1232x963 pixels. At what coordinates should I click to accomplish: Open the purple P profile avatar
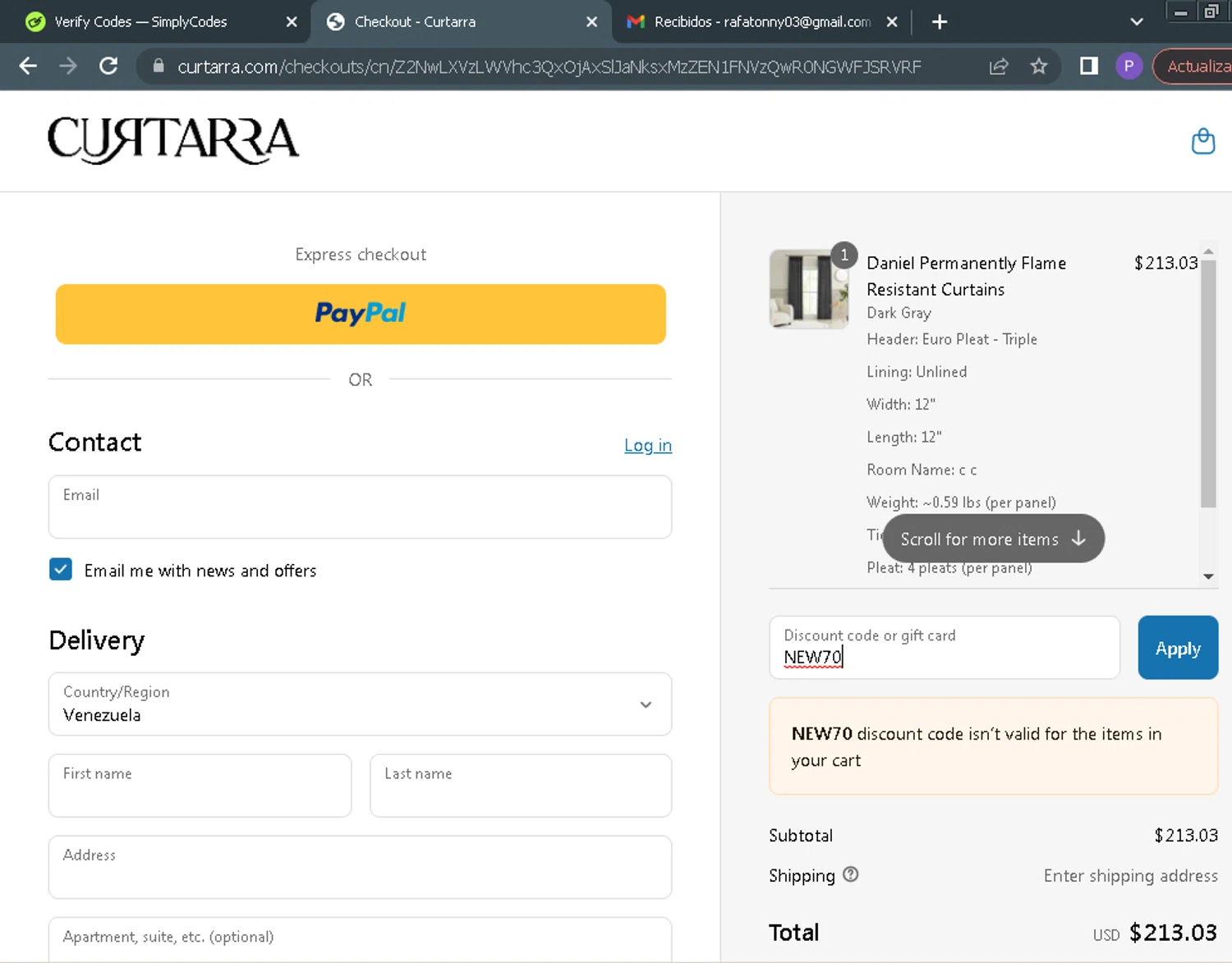tap(1129, 66)
